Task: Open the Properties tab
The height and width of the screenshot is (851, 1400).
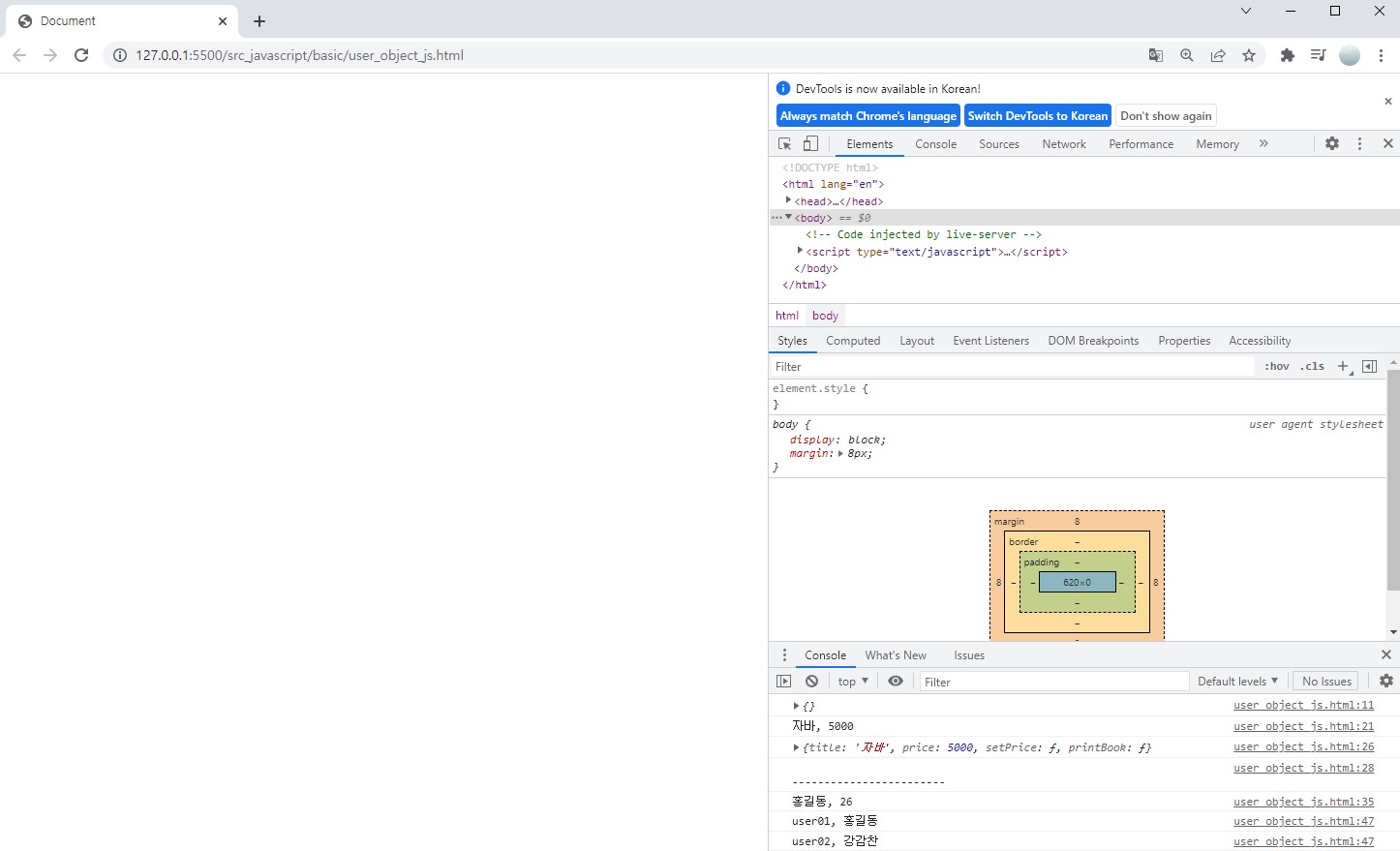Action: click(x=1184, y=341)
